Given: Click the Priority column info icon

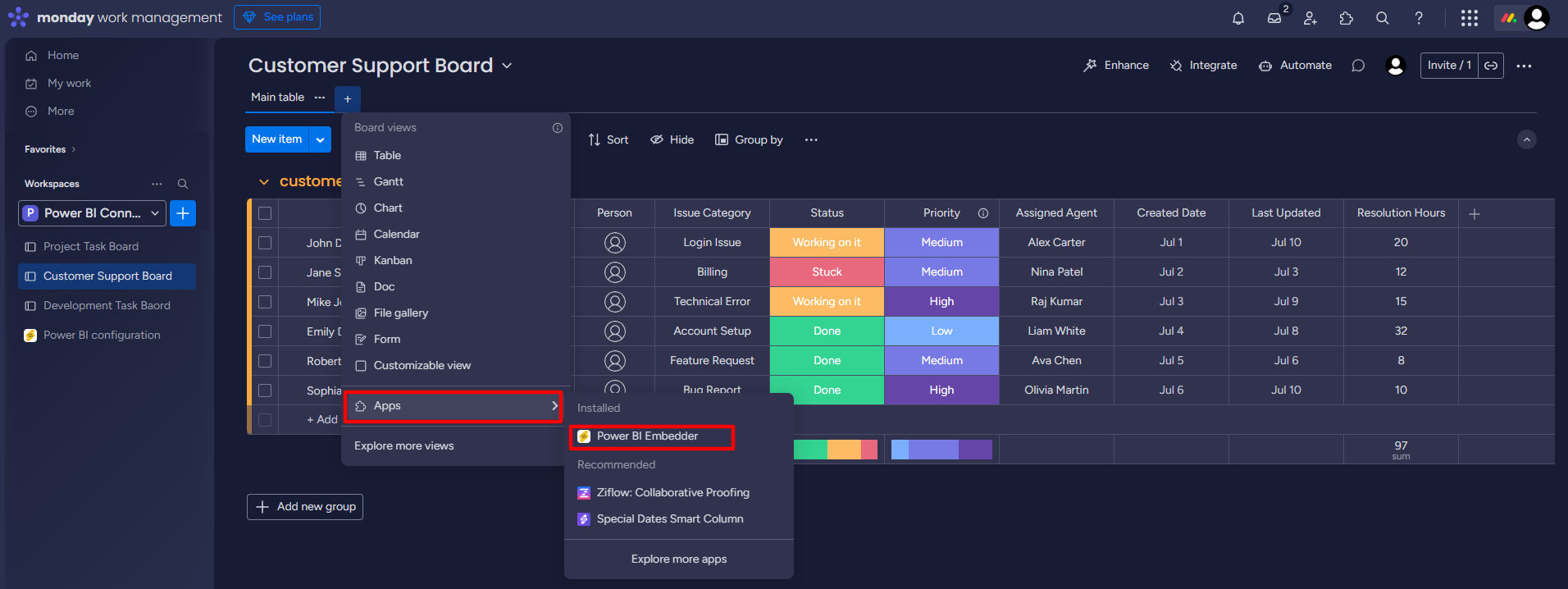Looking at the screenshot, I should tap(983, 213).
